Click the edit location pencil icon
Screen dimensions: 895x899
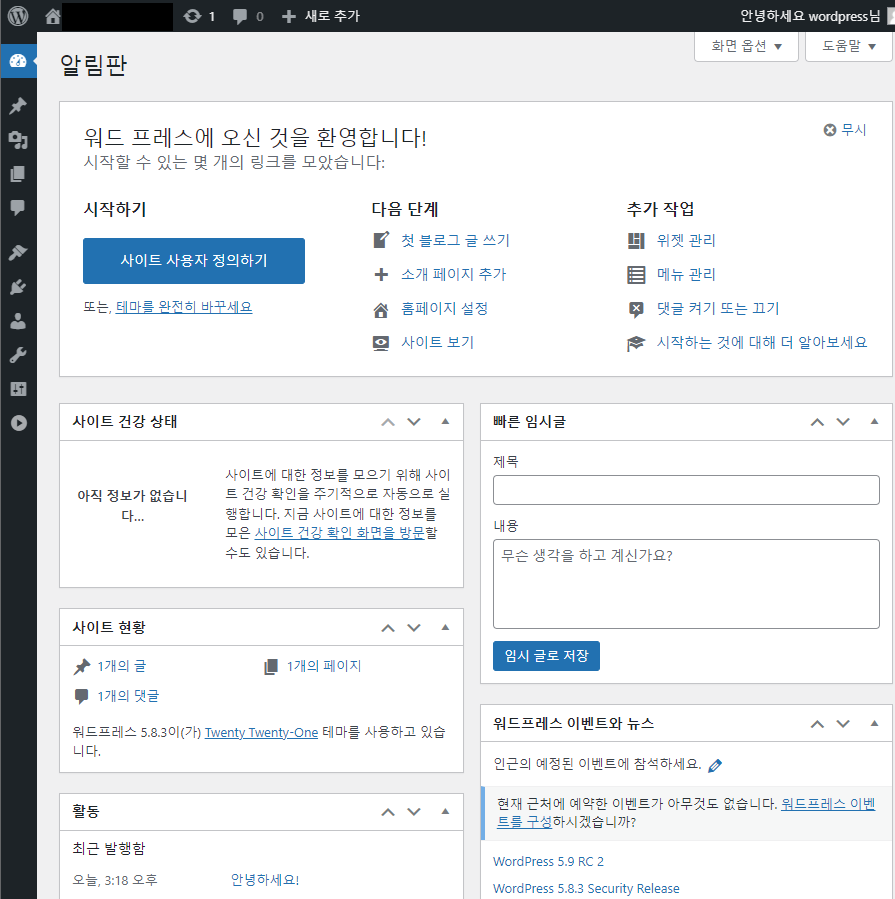click(715, 765)
